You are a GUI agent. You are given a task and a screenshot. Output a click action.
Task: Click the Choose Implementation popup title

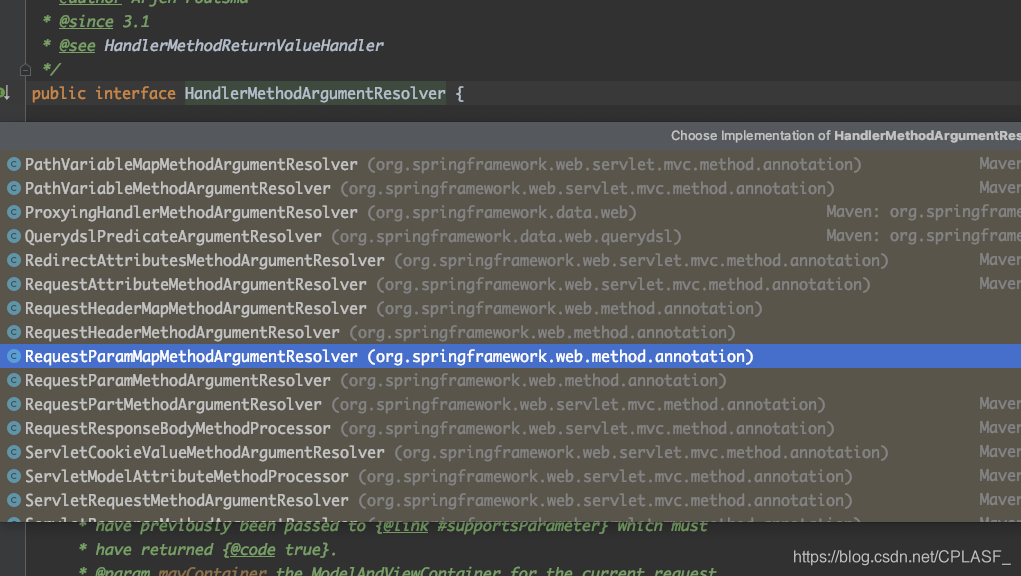coord(846,135)
